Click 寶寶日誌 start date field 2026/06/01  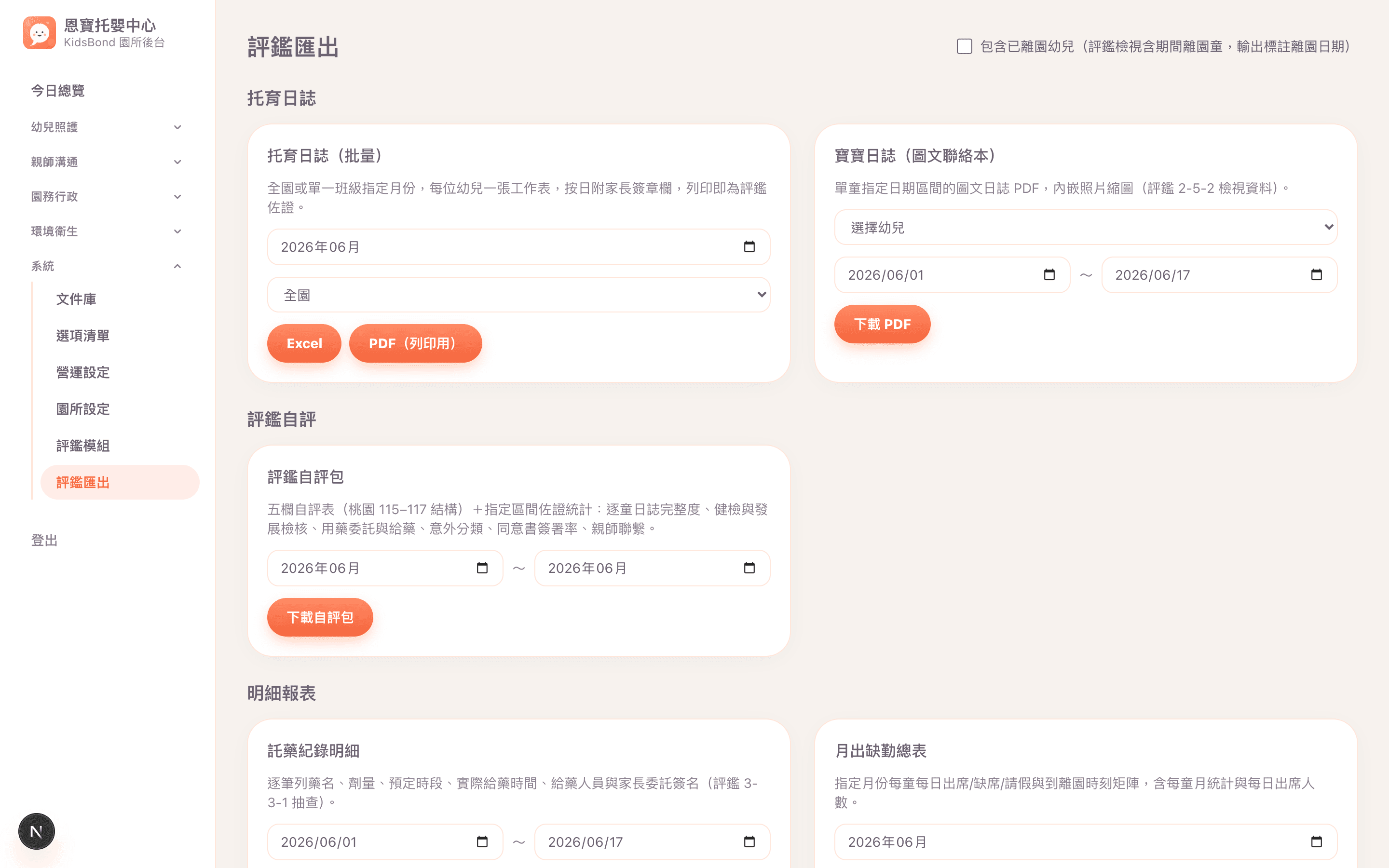click(952, 275)
